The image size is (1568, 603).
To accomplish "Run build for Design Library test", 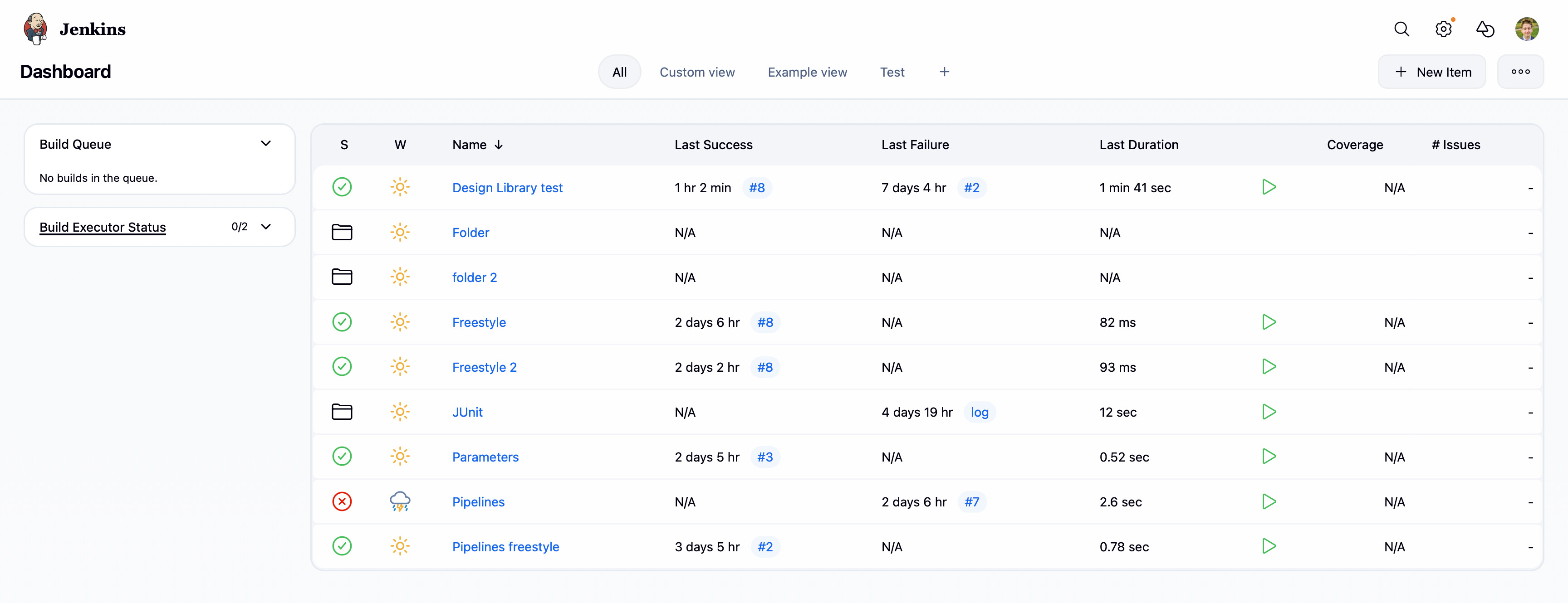I will click(1269, 187).
